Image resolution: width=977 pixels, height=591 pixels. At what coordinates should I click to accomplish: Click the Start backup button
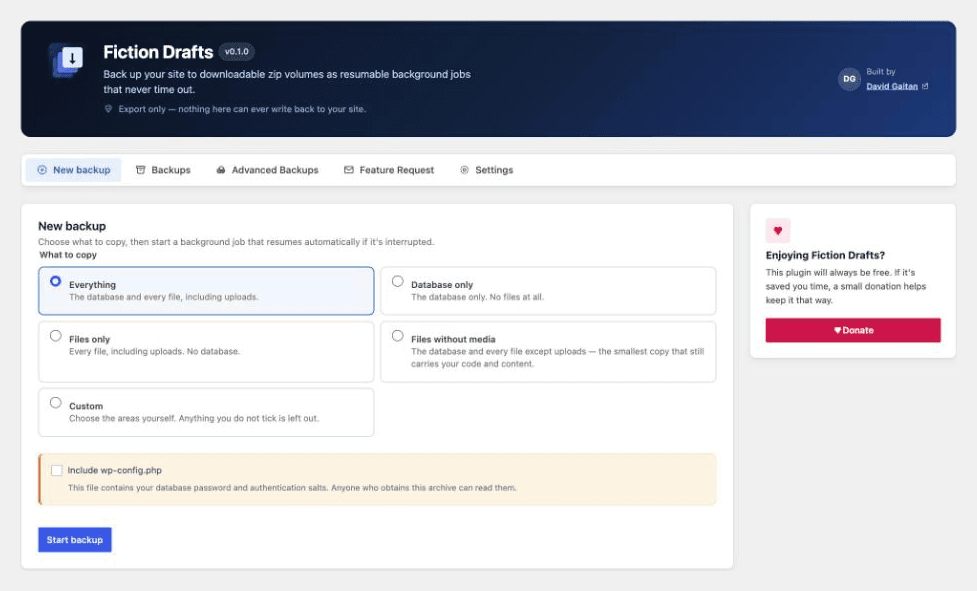(x=75, y=540)
